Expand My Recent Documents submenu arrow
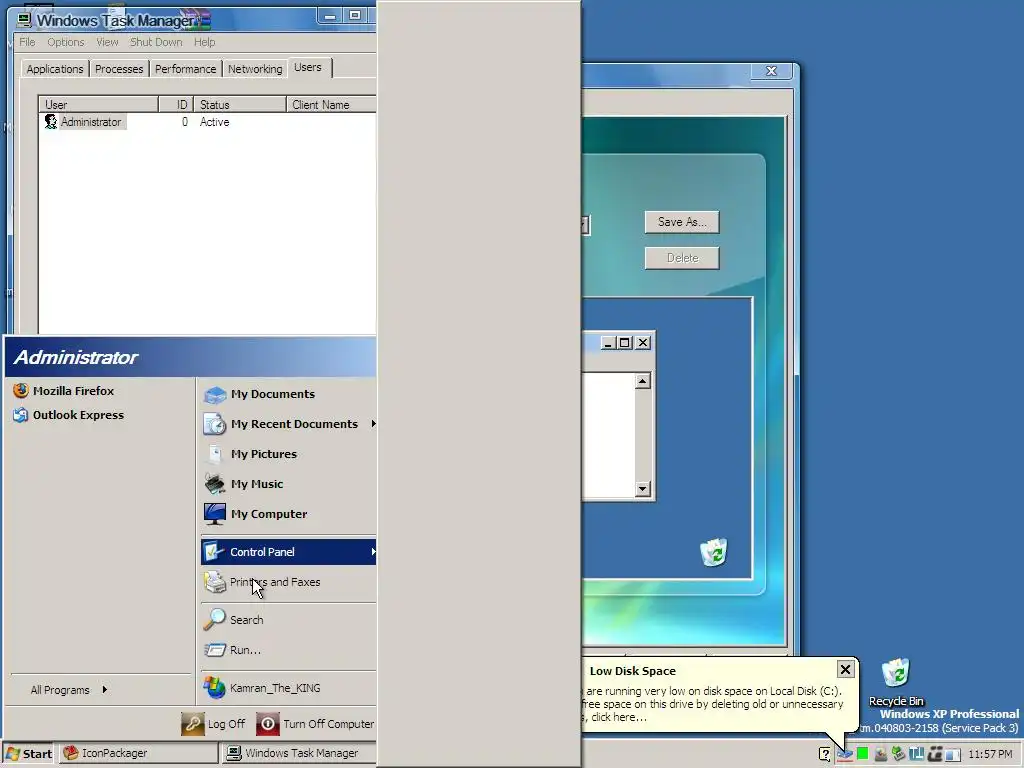Image resolution: width=1024 pixels, height=768 pixels. click(373, 424)
